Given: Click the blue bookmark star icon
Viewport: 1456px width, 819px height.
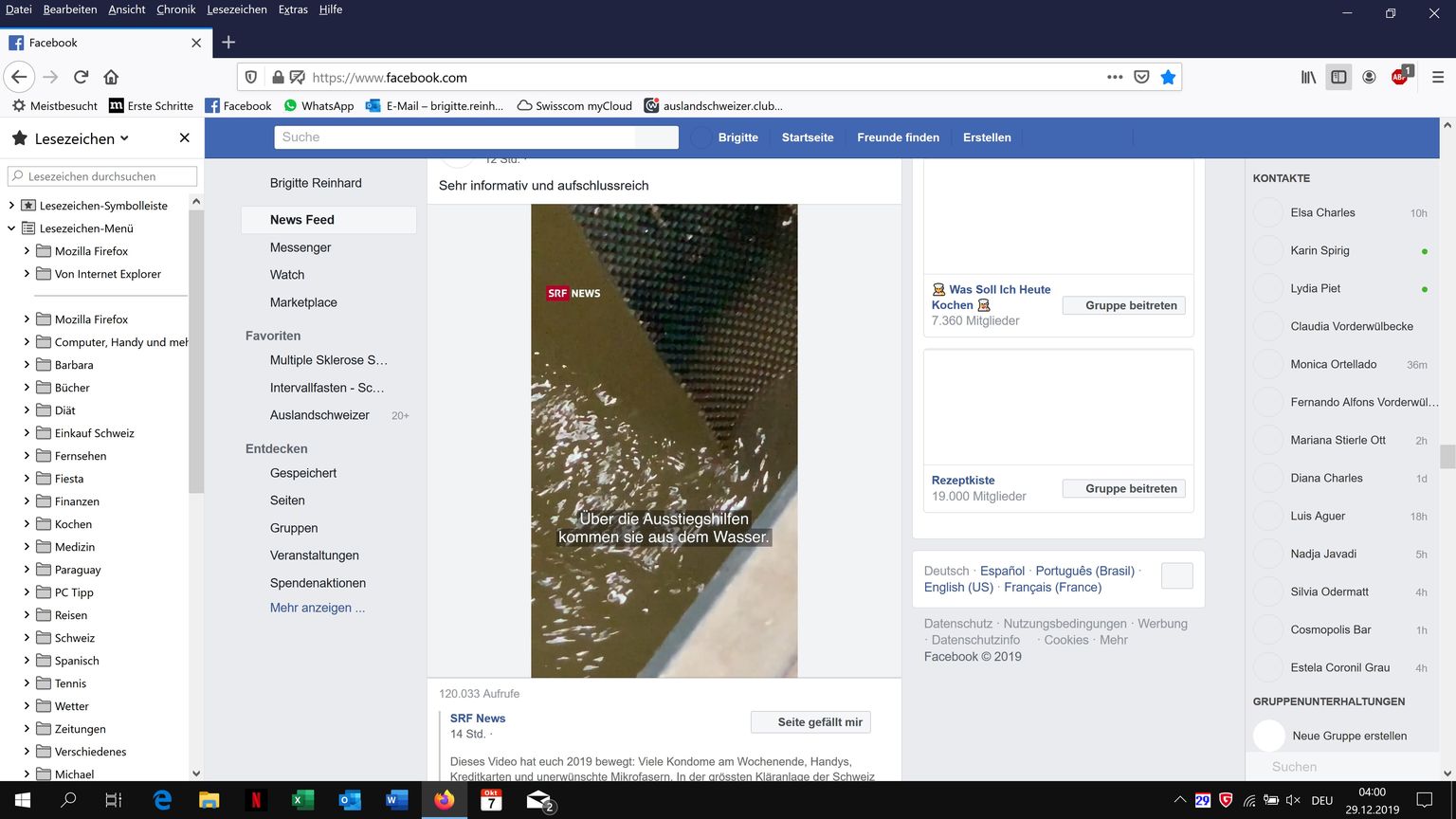Looking at the screenshot, I should [1168, 77].
